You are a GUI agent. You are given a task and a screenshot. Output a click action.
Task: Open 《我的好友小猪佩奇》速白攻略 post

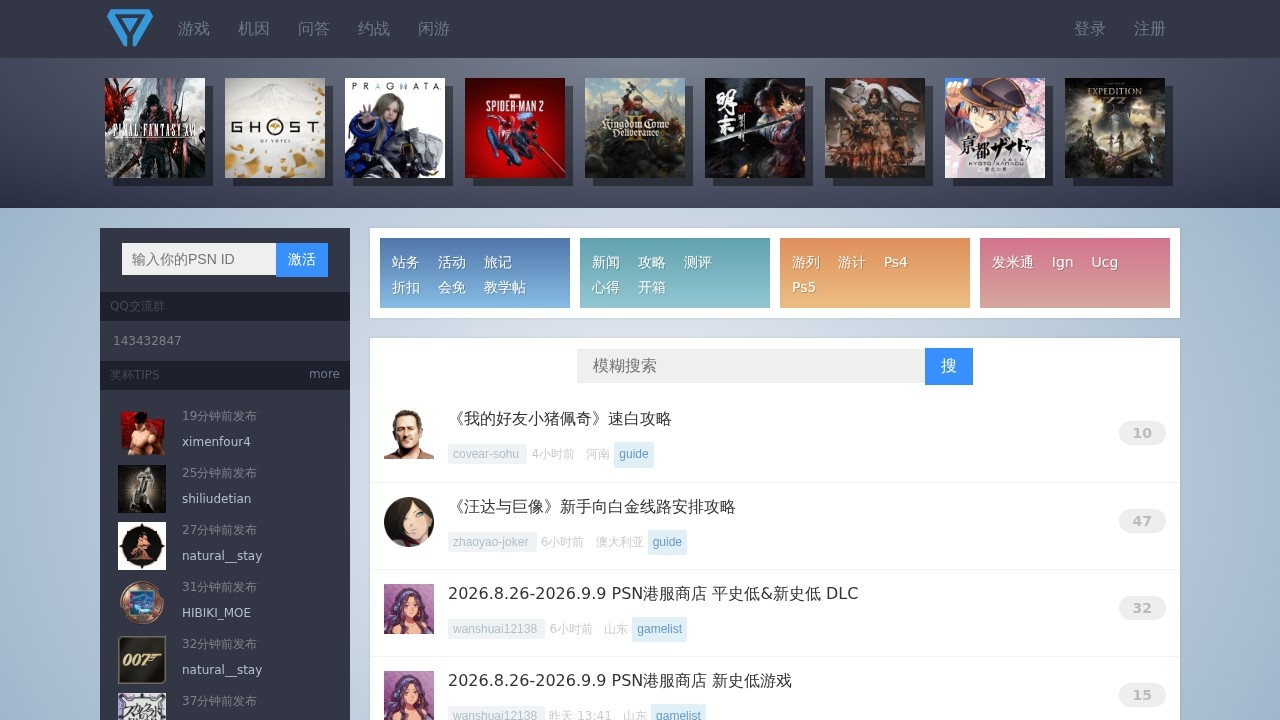pos(560,419)
